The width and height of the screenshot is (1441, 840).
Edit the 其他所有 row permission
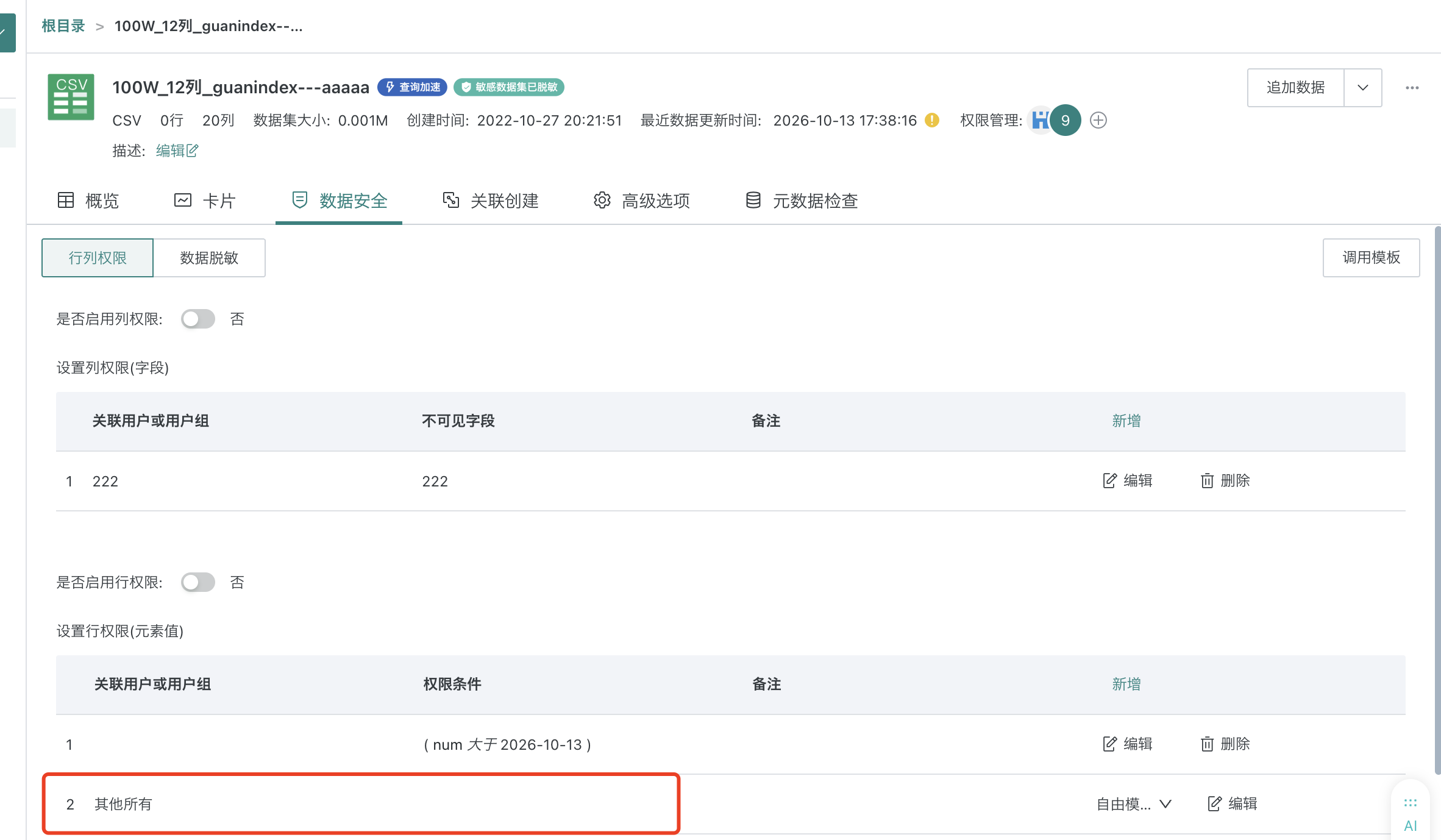point(1233,804)
